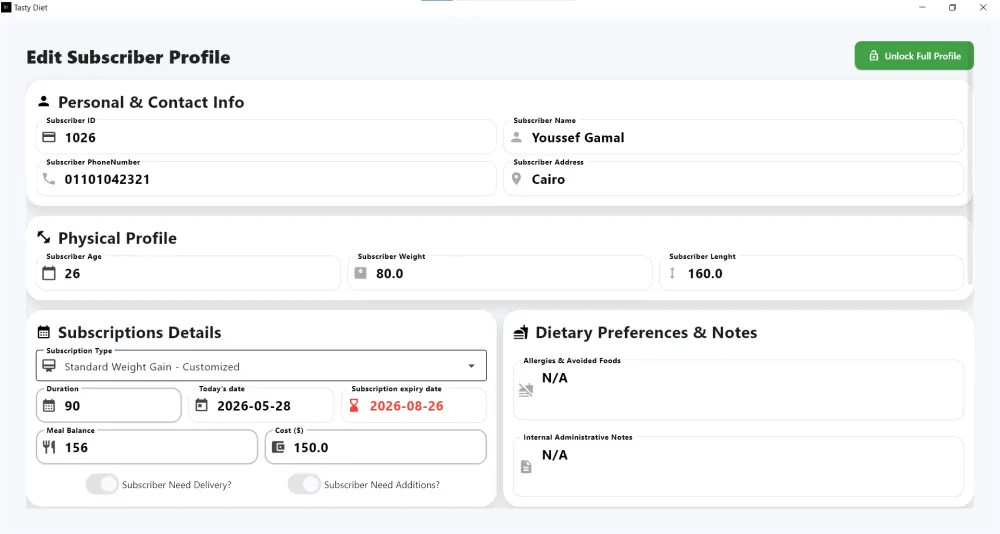This screenshot has height=534, width=1000.
Task: Click the Subscriber Need Additions? label
Action: (x=381, y=484)
